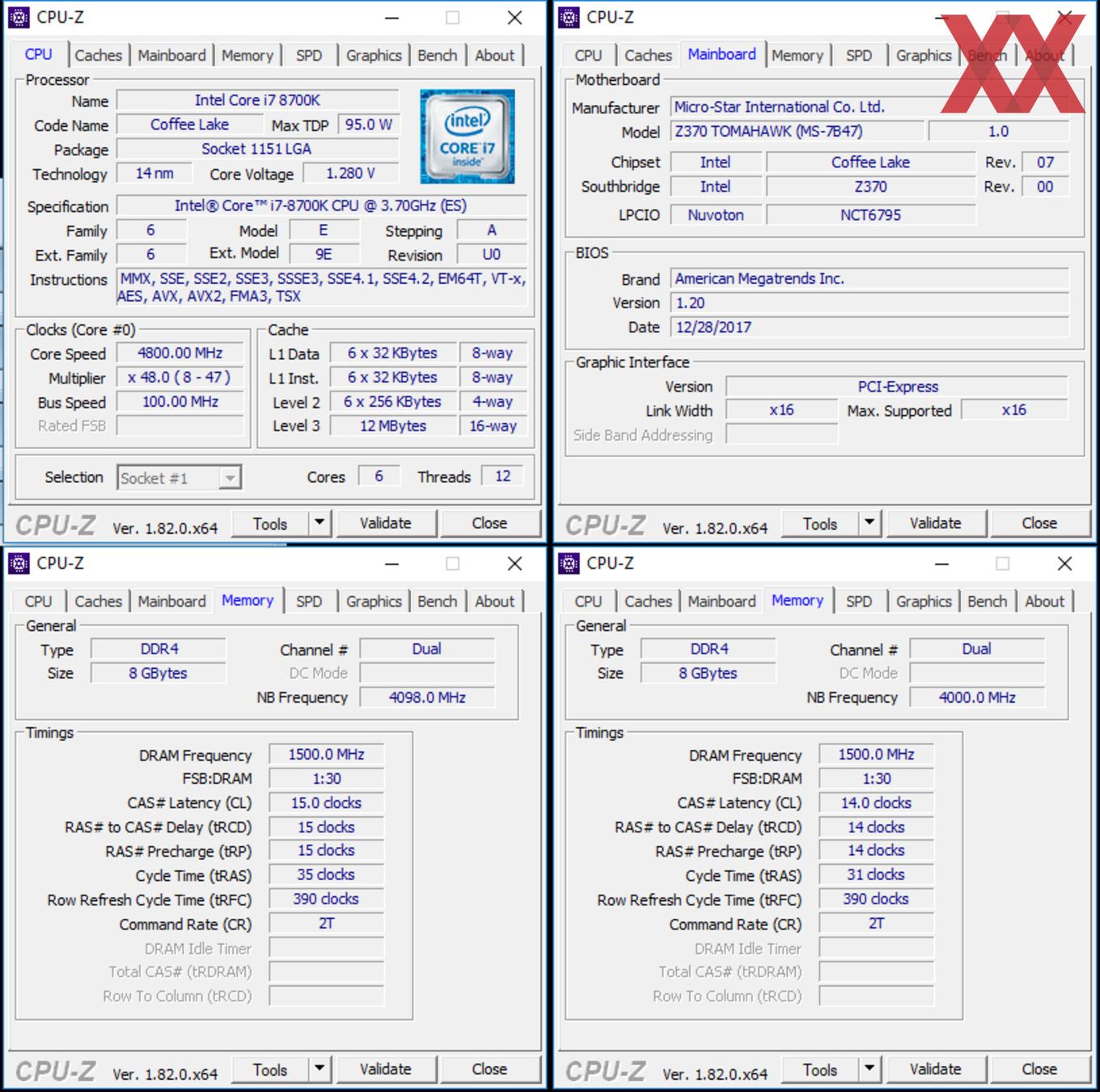Open Bench tab in top-left window
Viewport: 1100px width, 1092px height.
tap(438, 55)
